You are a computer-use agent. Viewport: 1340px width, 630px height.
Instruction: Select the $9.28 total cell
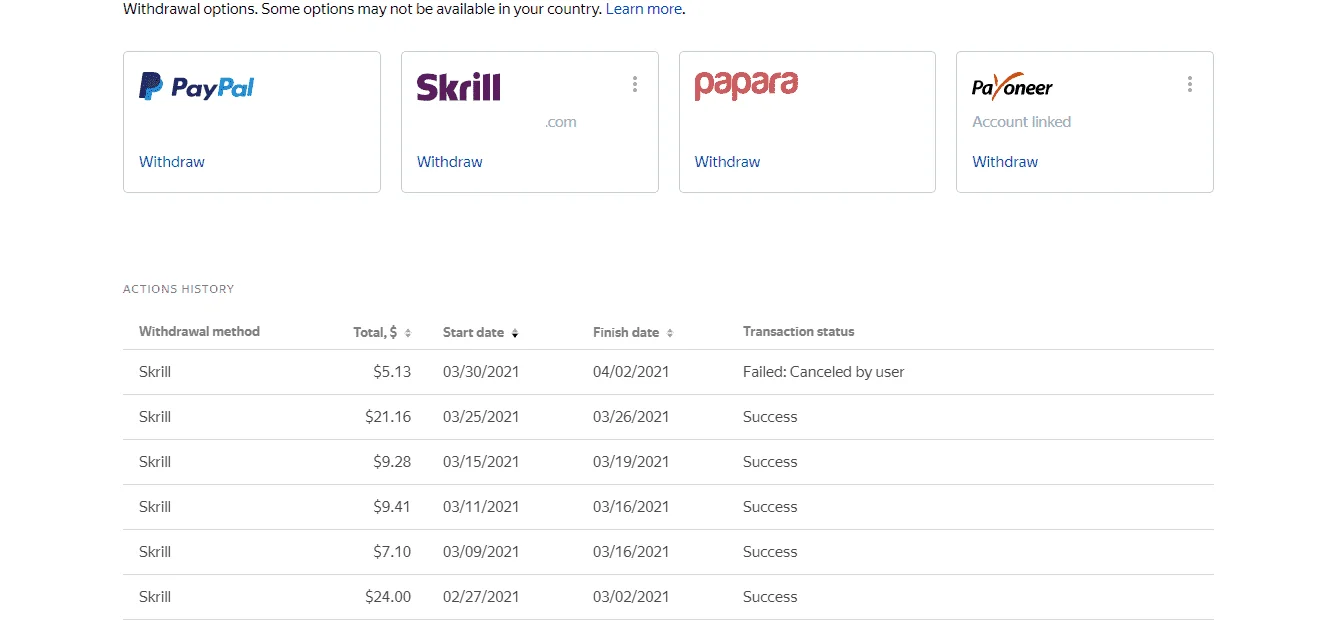(392, 462)
